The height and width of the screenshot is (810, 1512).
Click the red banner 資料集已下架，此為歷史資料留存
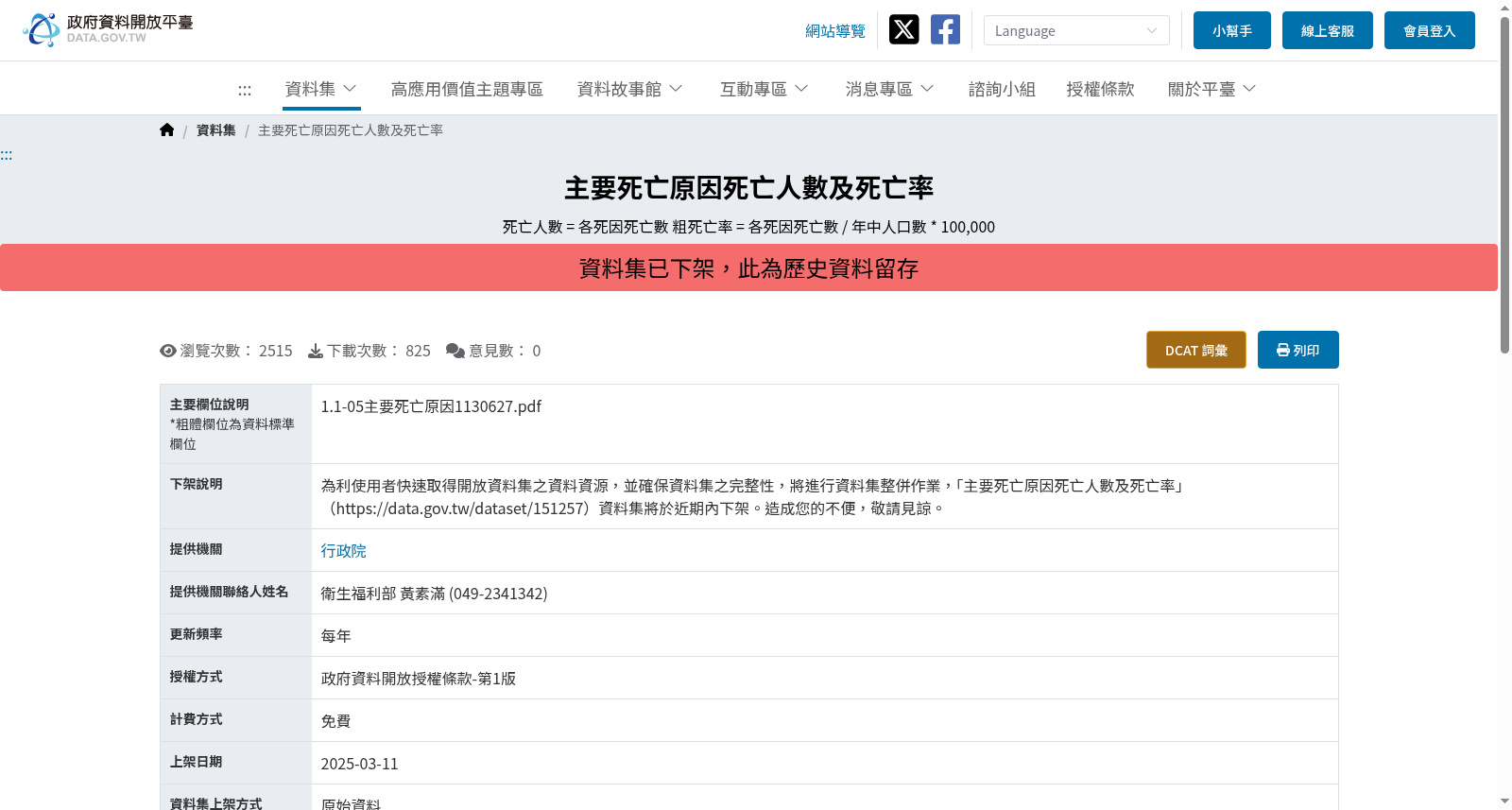[x=748, y=267]
